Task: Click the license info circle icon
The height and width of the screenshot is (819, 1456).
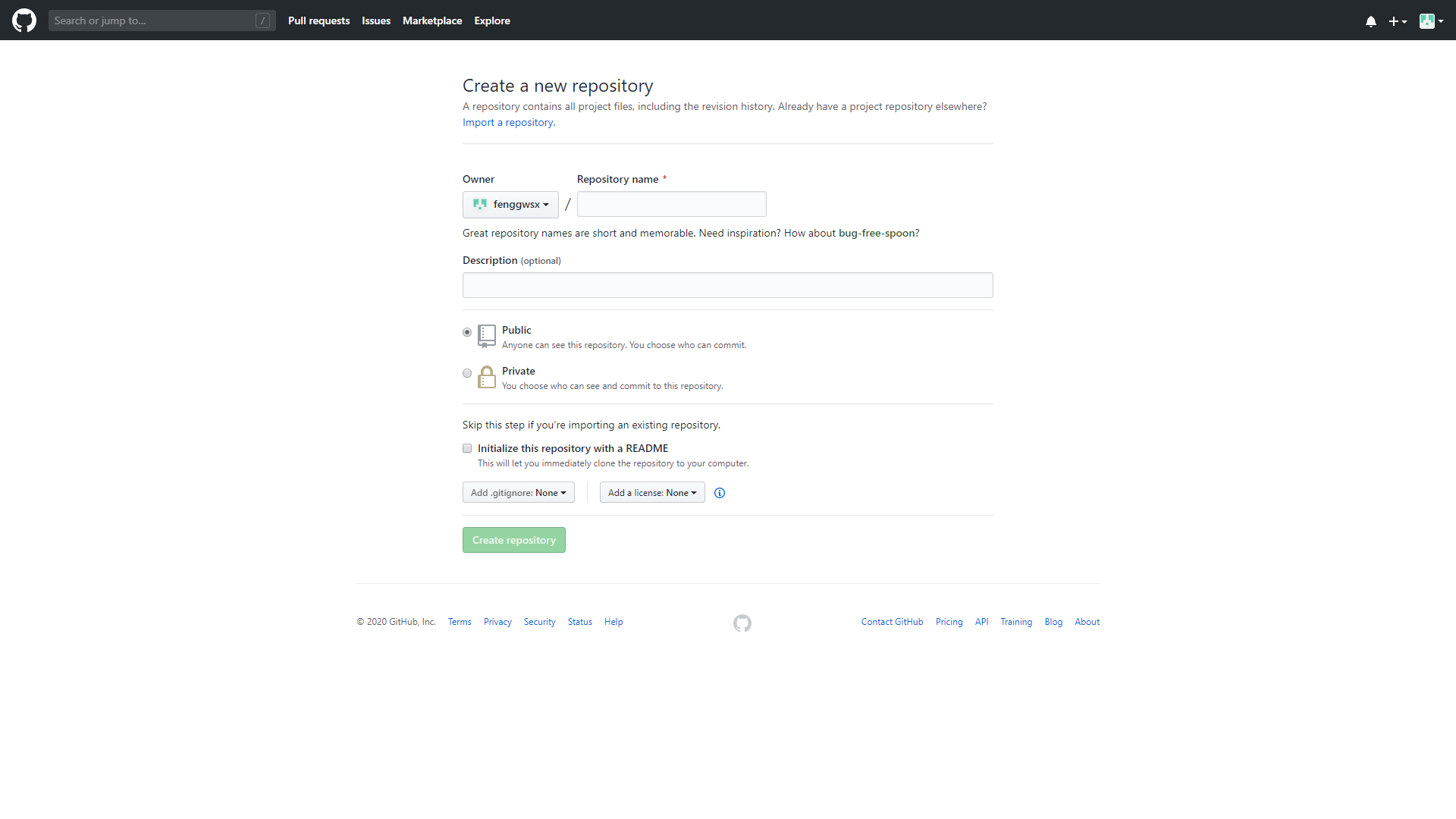Action: click(x=720, y=493)
